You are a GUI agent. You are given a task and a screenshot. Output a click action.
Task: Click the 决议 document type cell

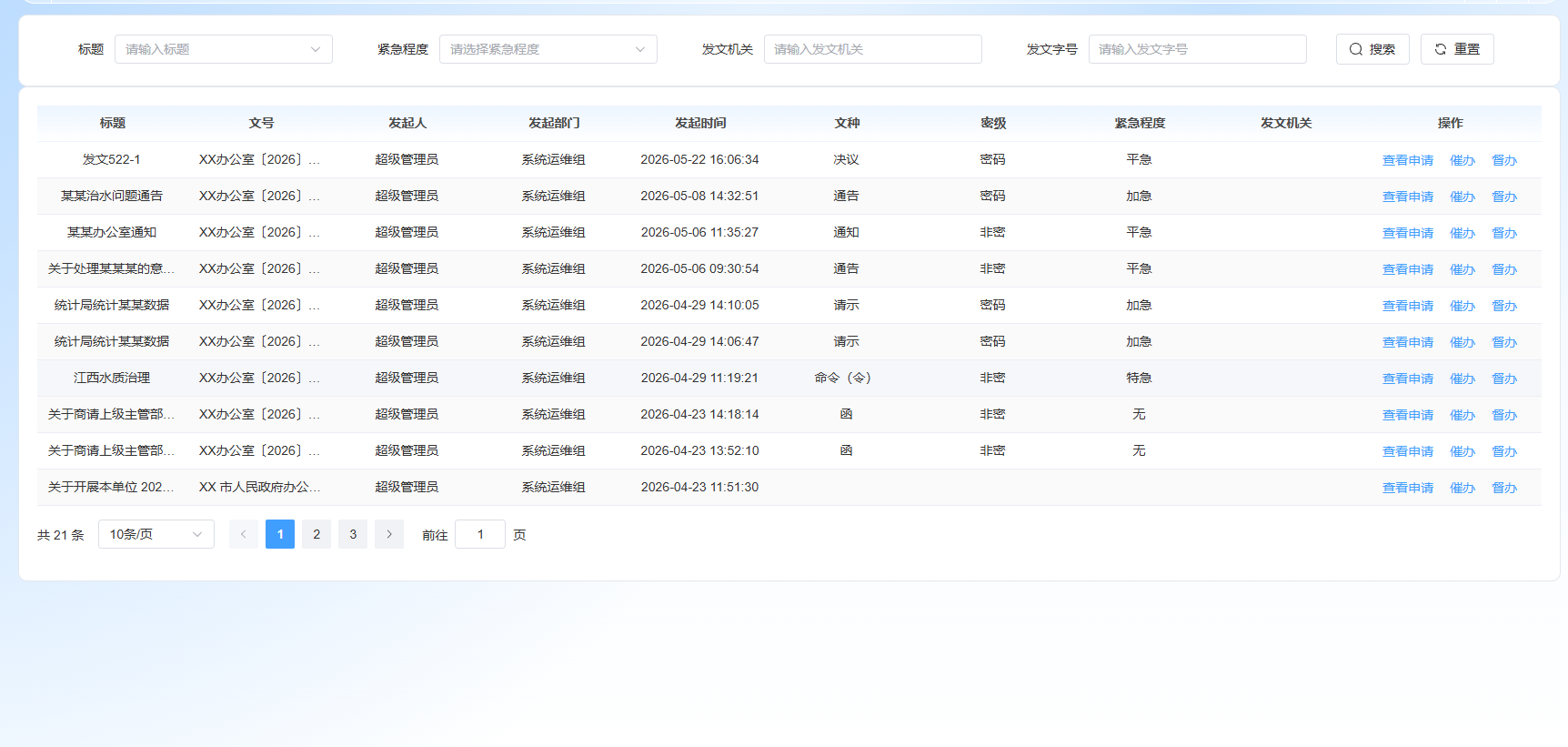(846, 159)
